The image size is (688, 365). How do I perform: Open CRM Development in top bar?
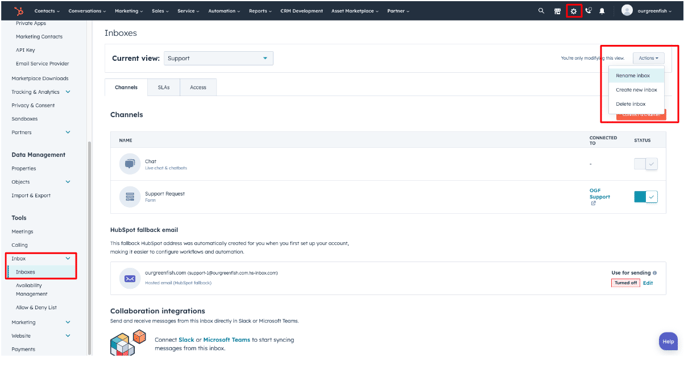301,11
